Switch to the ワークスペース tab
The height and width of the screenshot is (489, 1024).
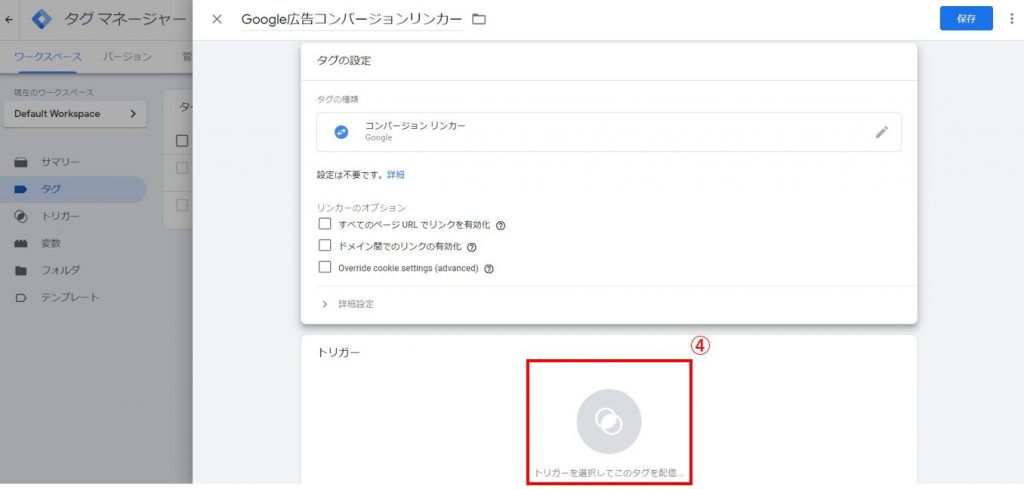(x=48, y=57)
